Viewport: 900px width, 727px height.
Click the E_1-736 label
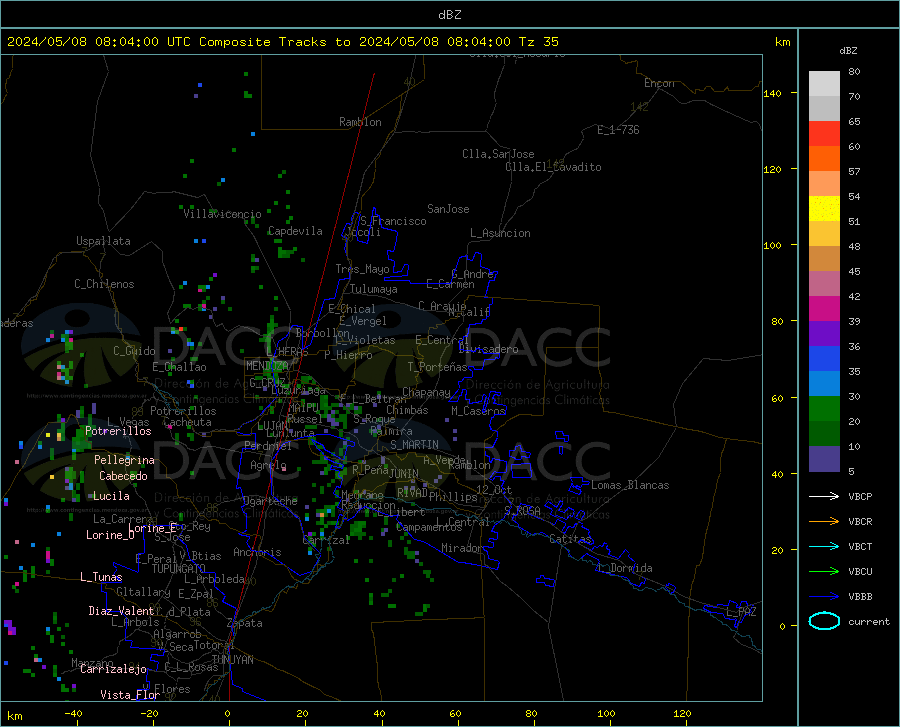click(618, 130)
